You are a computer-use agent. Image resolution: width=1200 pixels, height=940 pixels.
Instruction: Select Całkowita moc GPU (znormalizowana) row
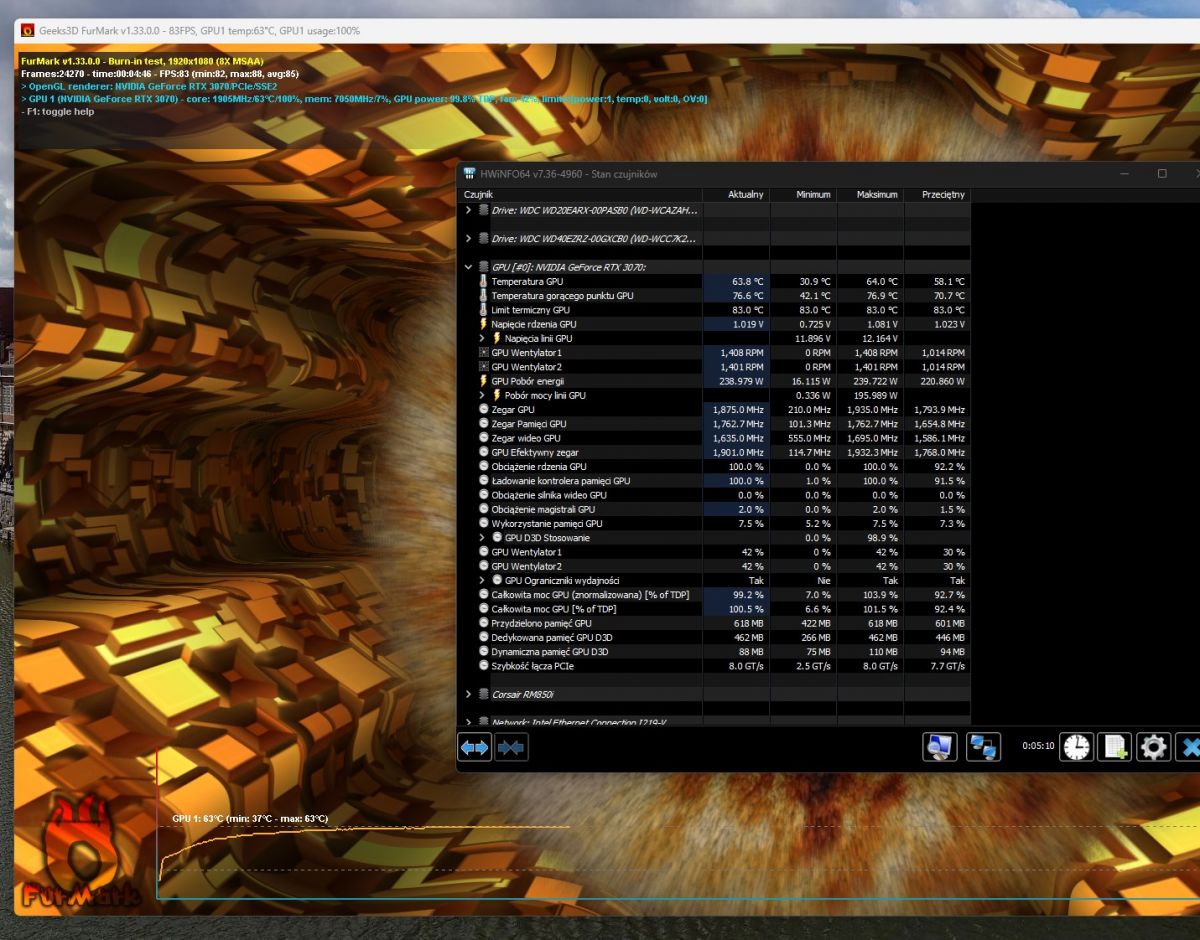[x=715, y=595]
